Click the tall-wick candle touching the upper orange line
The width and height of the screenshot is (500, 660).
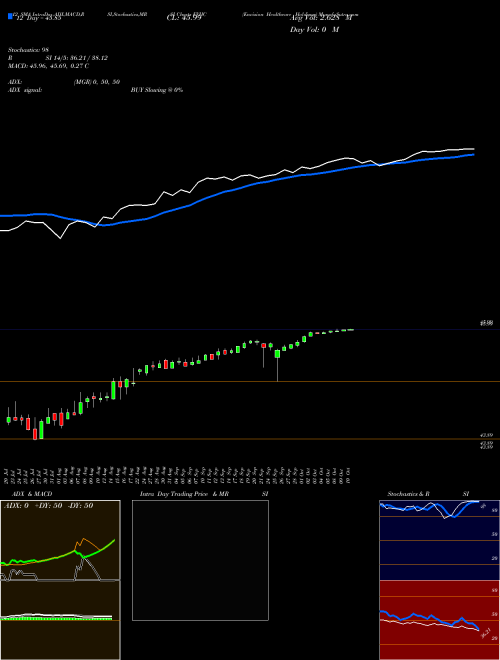pyautogui.click(x=277, y=363)
